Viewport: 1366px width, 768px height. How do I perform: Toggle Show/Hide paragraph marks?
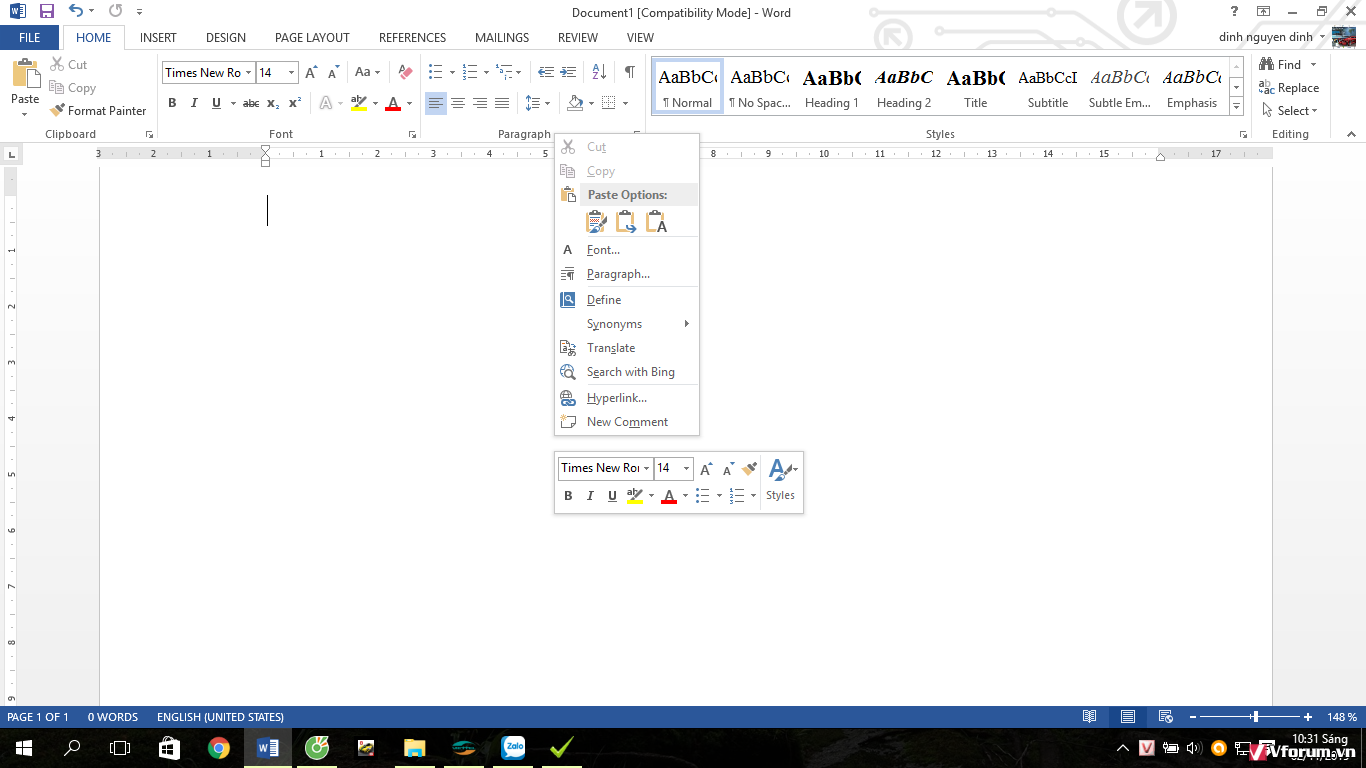tap(629, 72)
